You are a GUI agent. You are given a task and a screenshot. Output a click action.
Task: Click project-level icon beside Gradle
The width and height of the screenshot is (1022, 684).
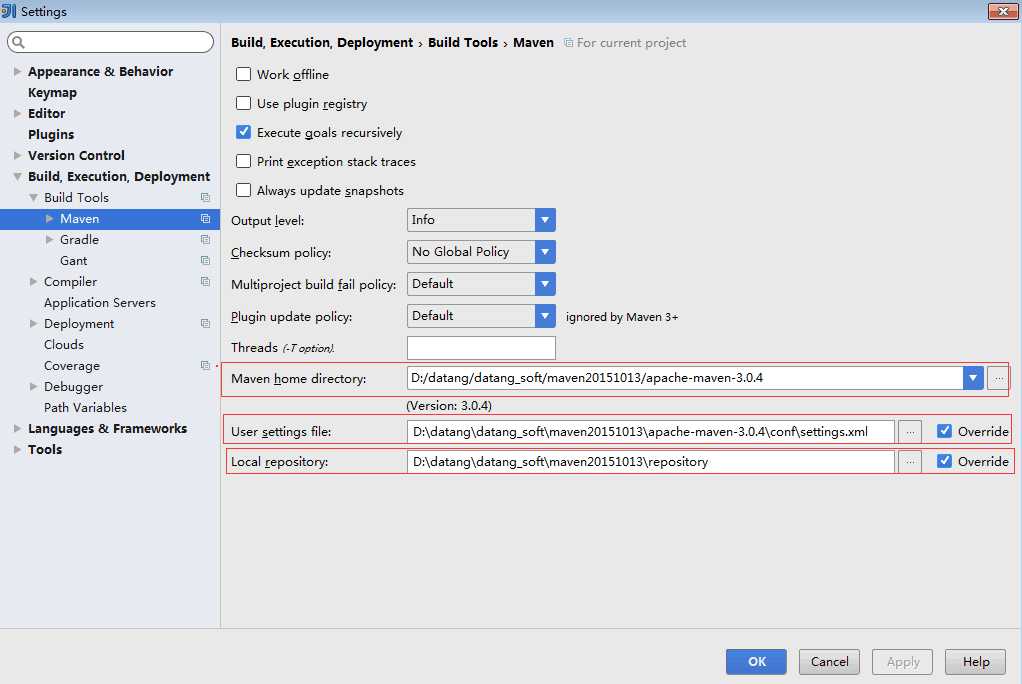pyautogui.click(x=205, y=240)
